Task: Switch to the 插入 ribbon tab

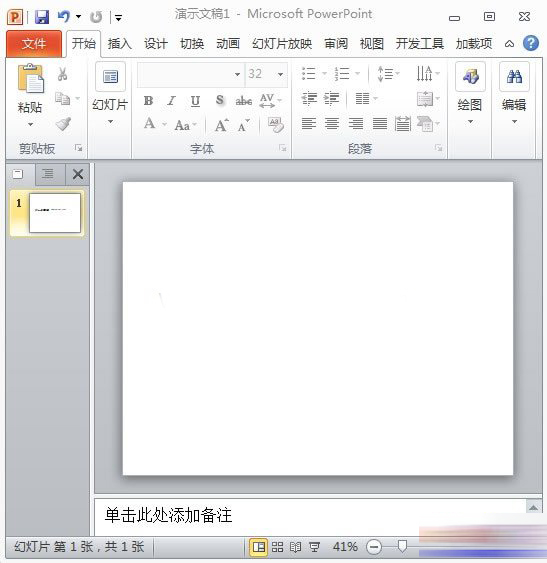Action: coord(120,44)
